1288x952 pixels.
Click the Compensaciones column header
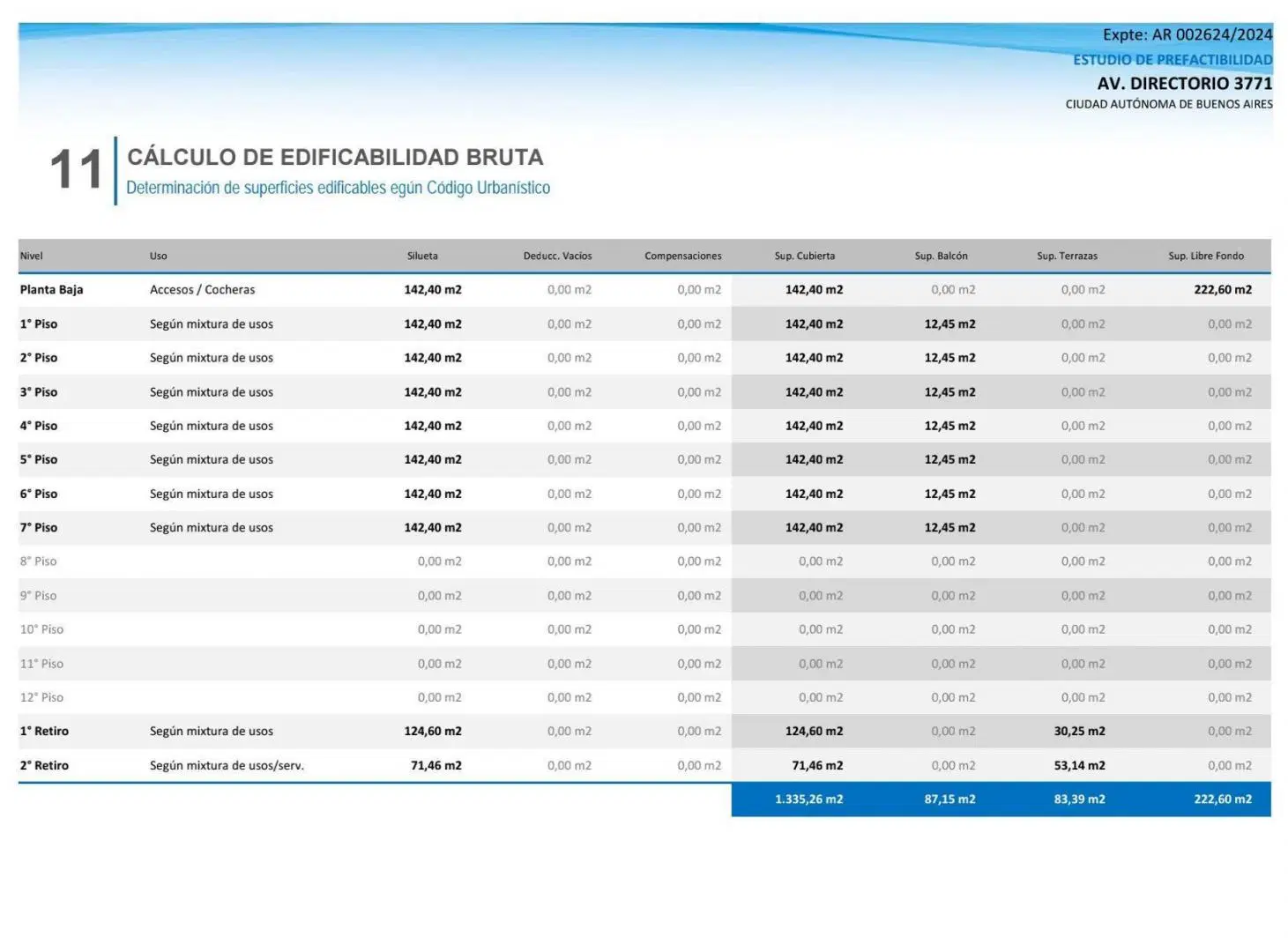coord(682,256)
